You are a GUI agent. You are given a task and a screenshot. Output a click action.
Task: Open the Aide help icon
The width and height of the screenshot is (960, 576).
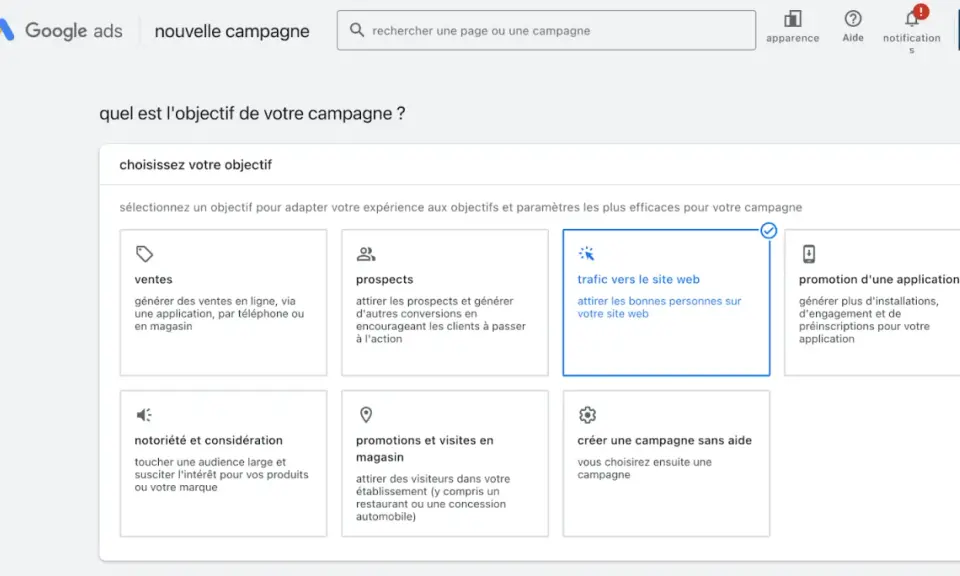coord(853,19)
